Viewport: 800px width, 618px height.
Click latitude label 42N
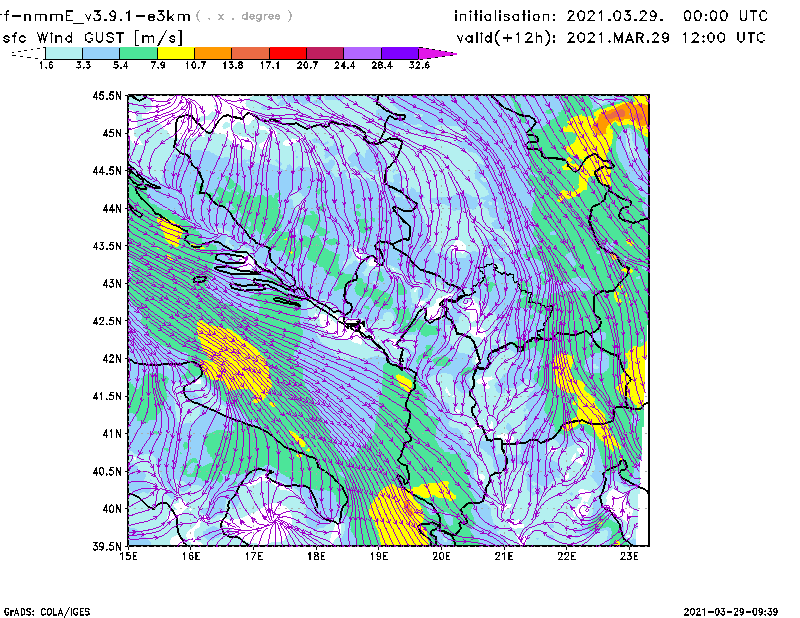pos(112,359)
